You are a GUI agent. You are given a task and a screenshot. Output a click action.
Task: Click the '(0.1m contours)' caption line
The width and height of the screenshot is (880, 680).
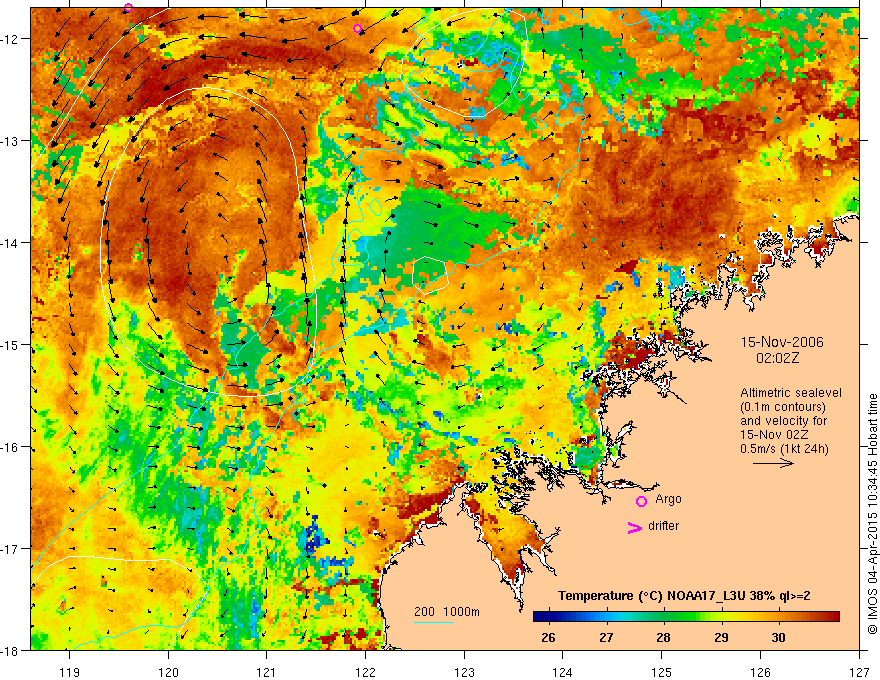point(783,407)
